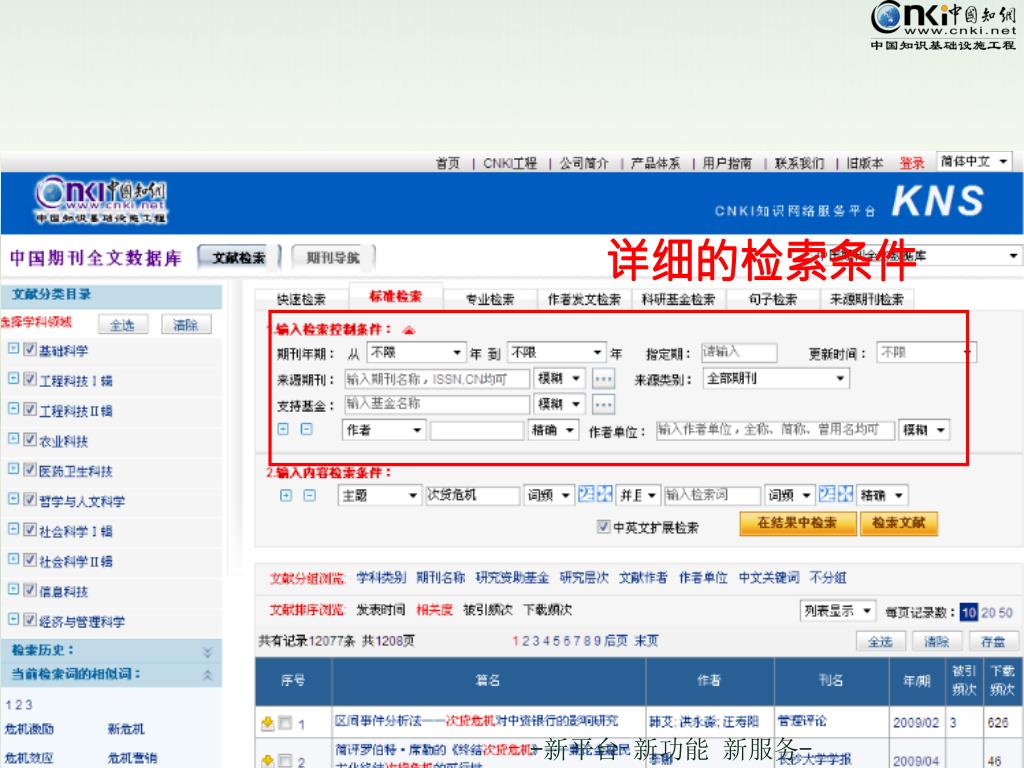
Task: Click second blue icon before 并且 dropdown
Action: pos(605,494)
